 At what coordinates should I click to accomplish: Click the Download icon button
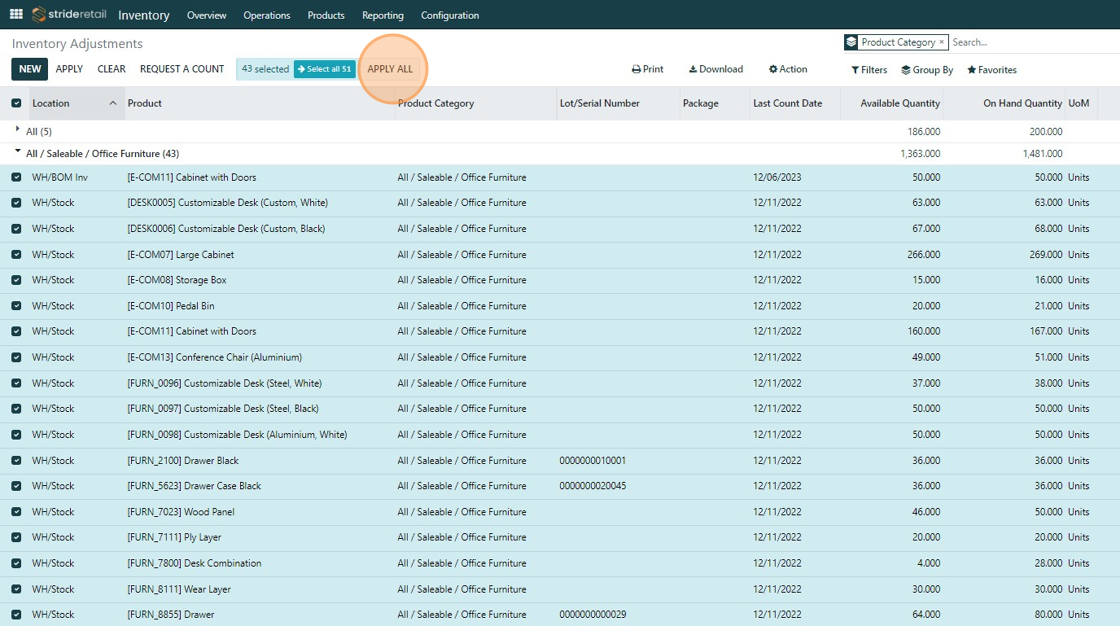[x=715, y=70]
